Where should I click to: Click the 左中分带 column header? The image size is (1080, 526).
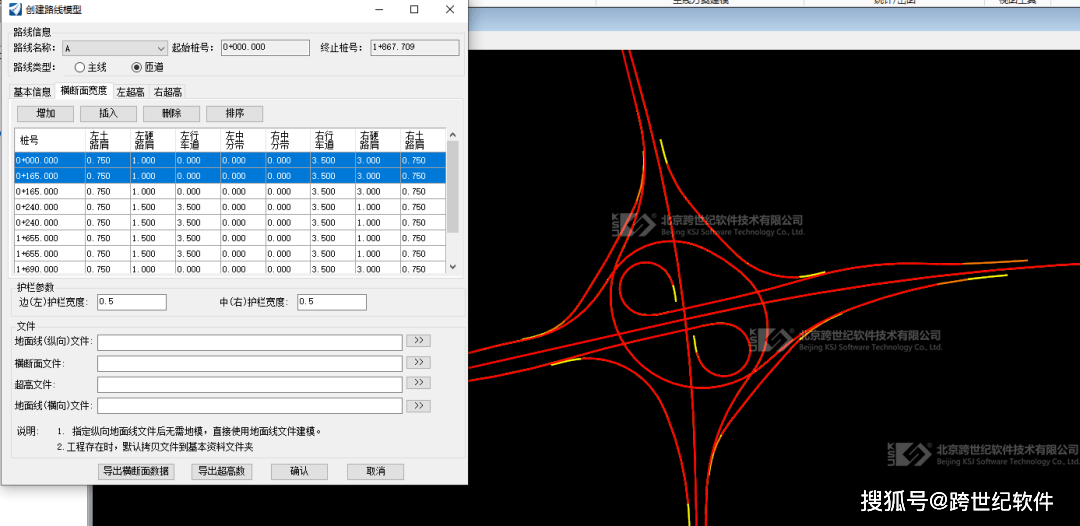[242, 140]
